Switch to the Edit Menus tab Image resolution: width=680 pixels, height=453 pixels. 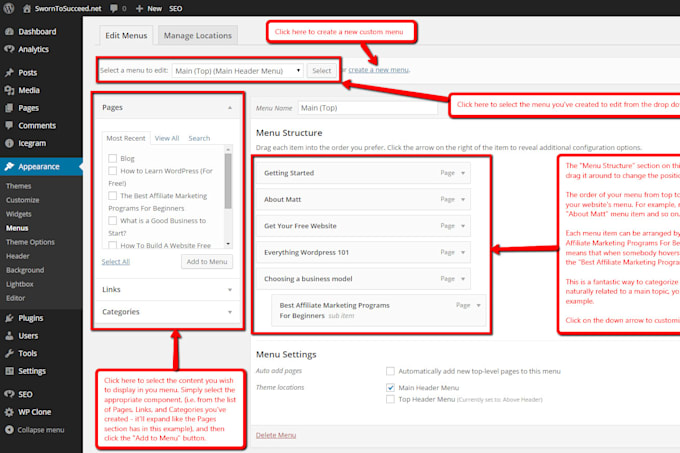click(x=126, y=36)
